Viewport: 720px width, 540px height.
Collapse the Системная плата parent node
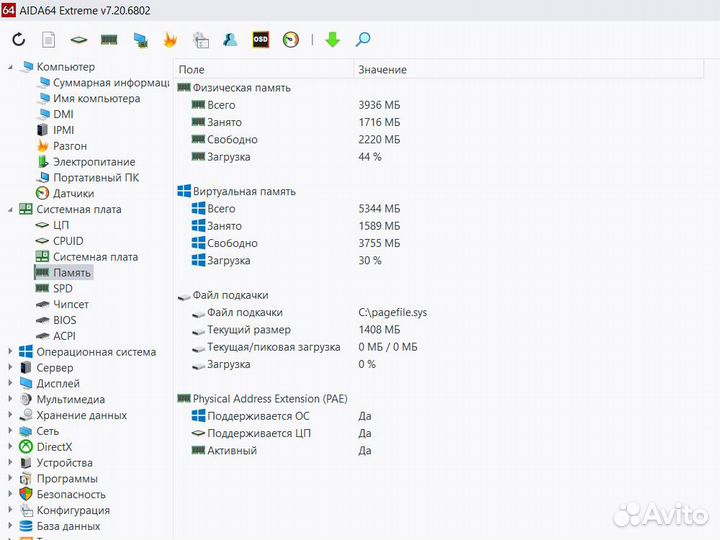tap(10, 209)
